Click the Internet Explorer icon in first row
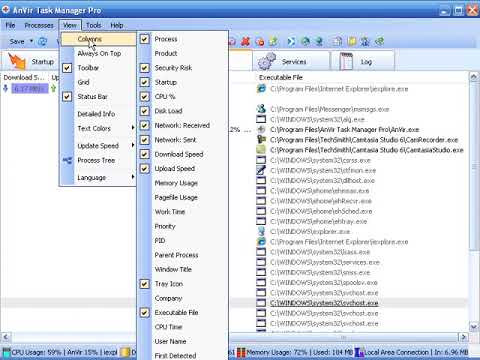 261,89
